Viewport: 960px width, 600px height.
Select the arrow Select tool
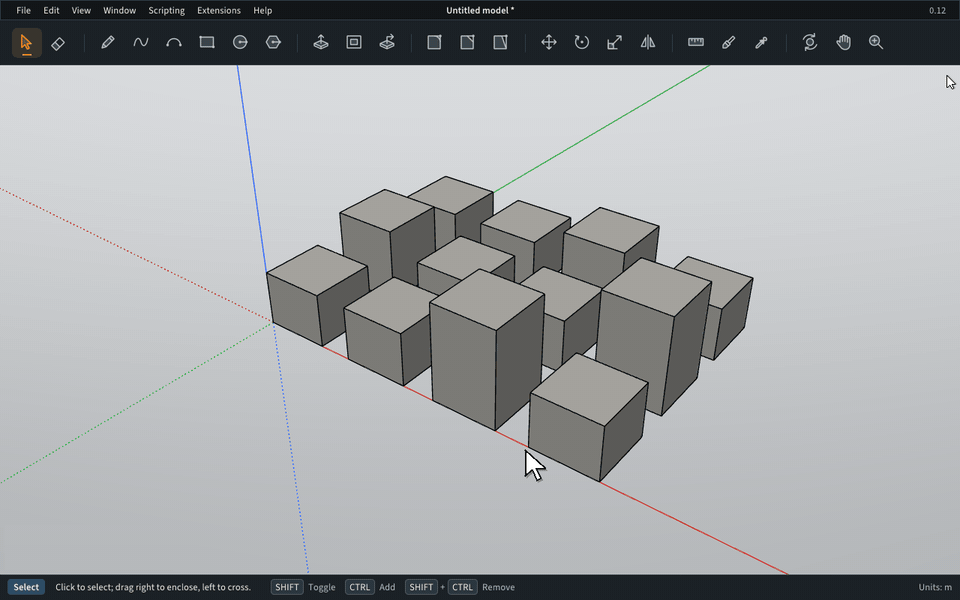[26, 43]
